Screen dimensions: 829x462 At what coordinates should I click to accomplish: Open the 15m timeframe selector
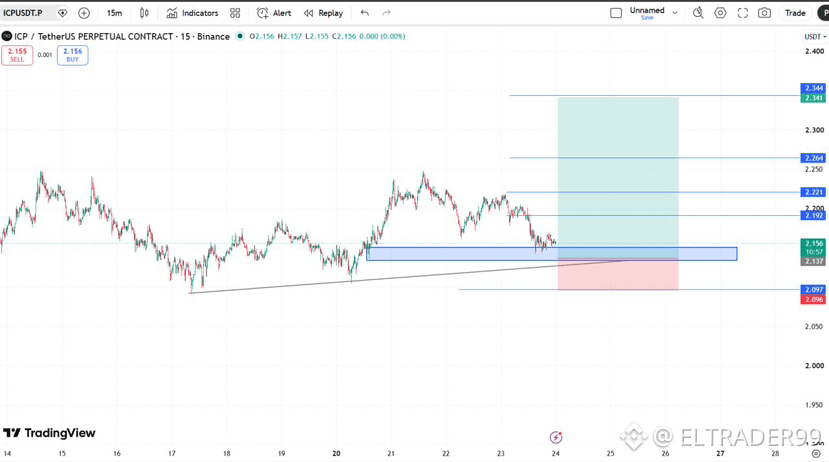click(x=114, y=13)
